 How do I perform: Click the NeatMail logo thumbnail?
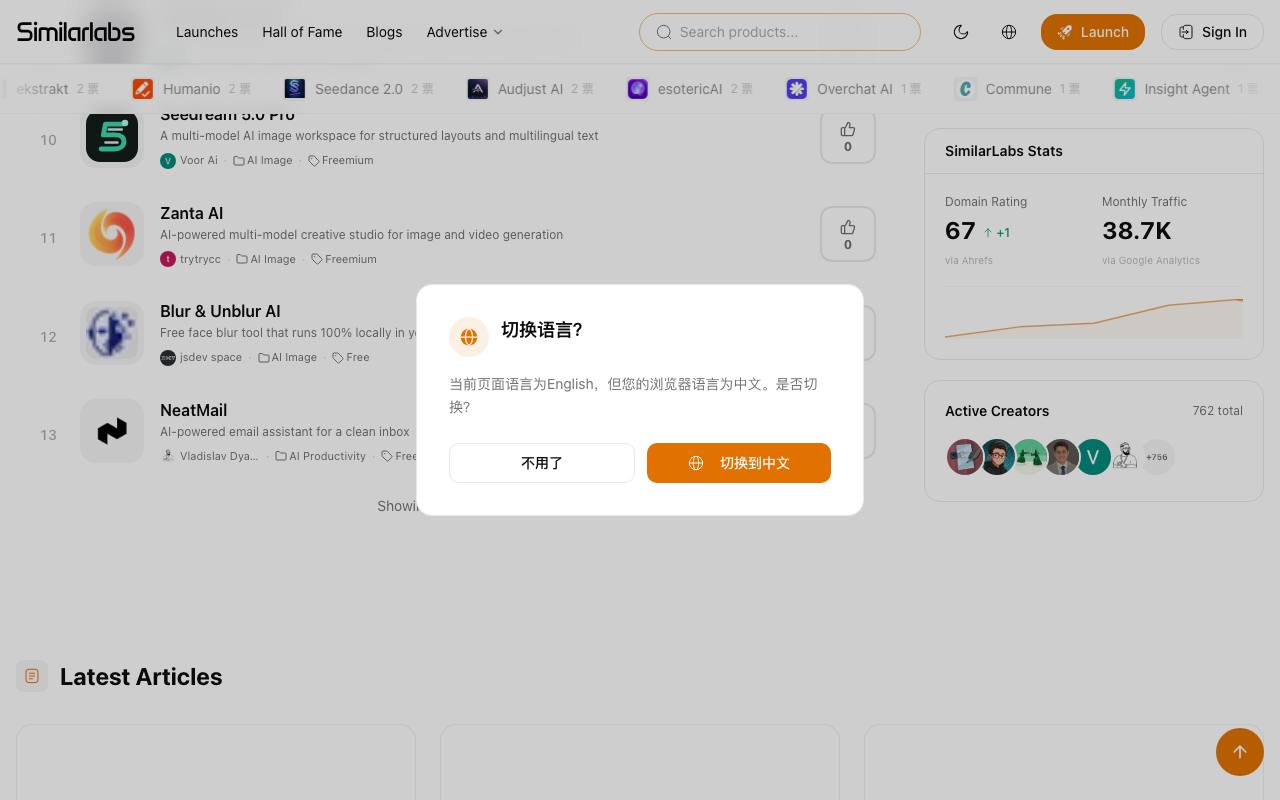(112, 431)
